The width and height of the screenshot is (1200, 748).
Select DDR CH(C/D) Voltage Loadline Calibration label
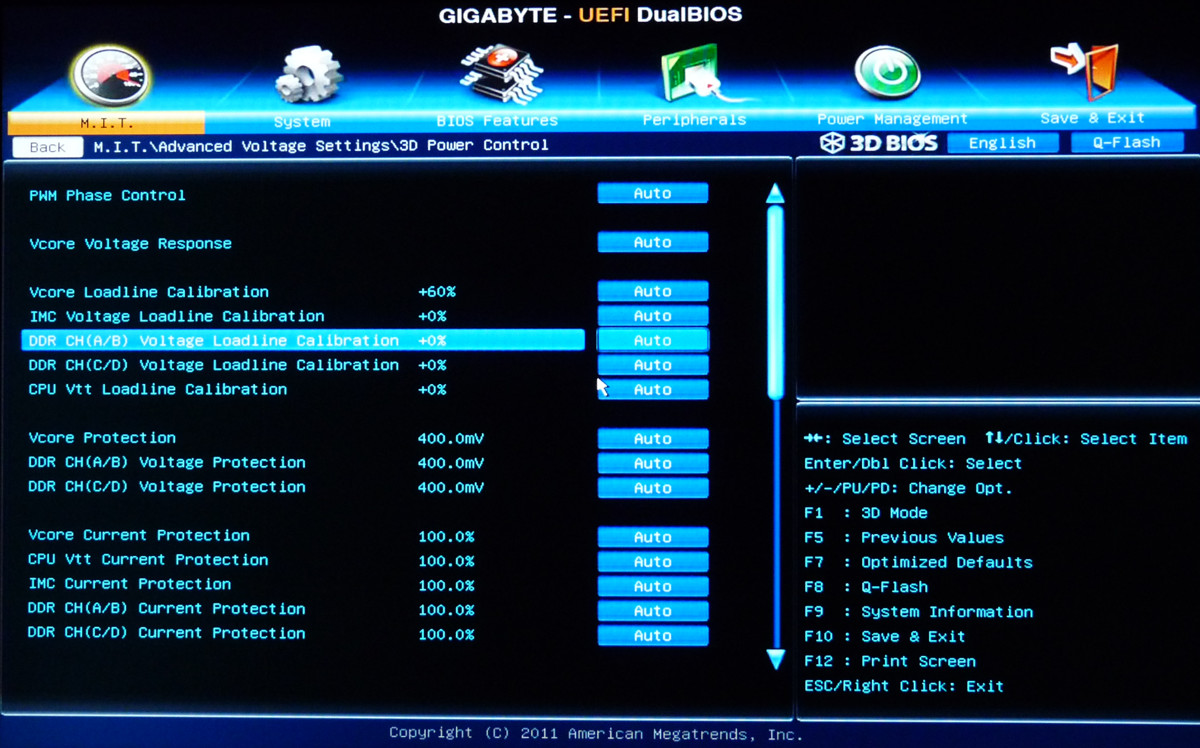pyautogui.click(x=213, y=365)
